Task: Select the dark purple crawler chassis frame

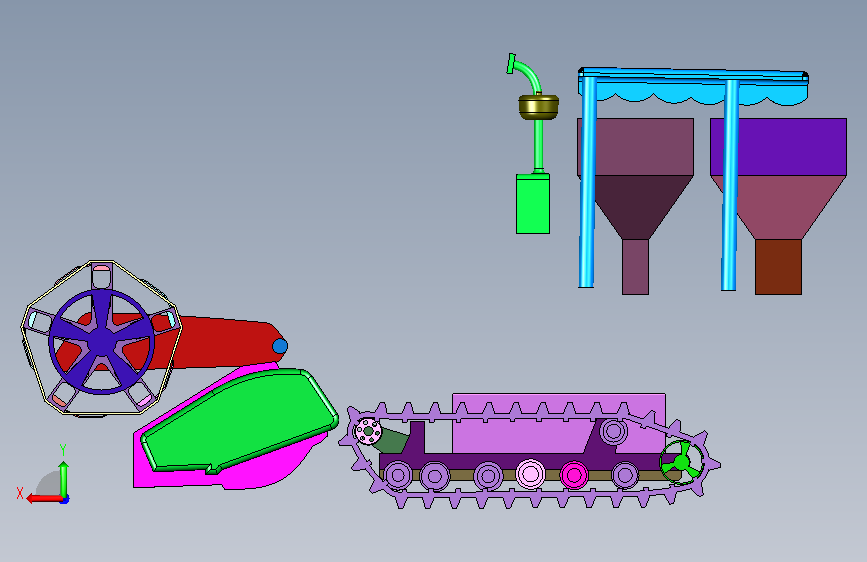Action: coord(503,461)
